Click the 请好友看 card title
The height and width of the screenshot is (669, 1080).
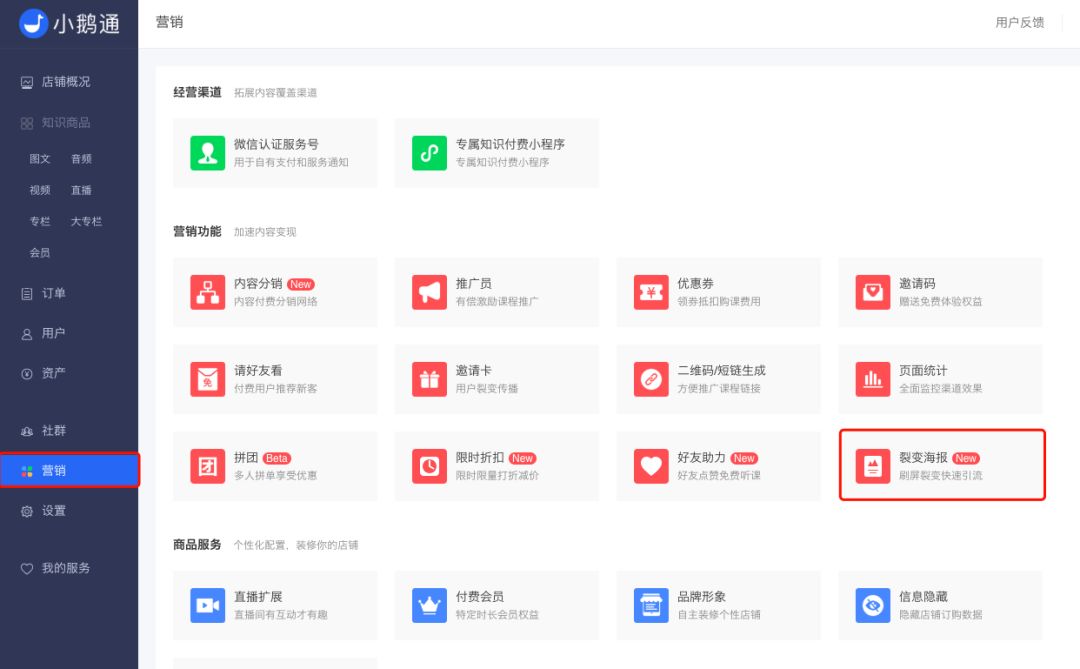258,370
